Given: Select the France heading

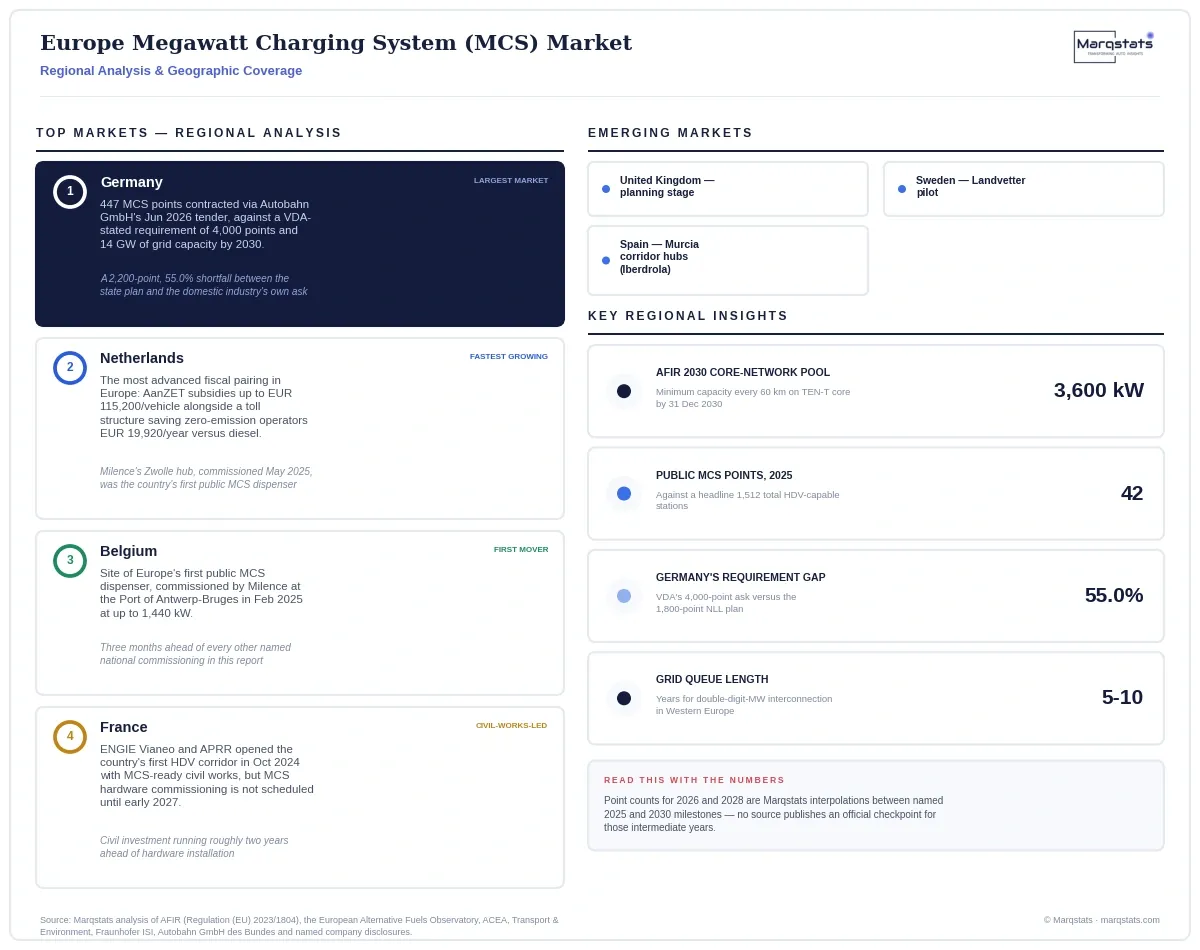Looking at the screenshot, I should point(124,727).
